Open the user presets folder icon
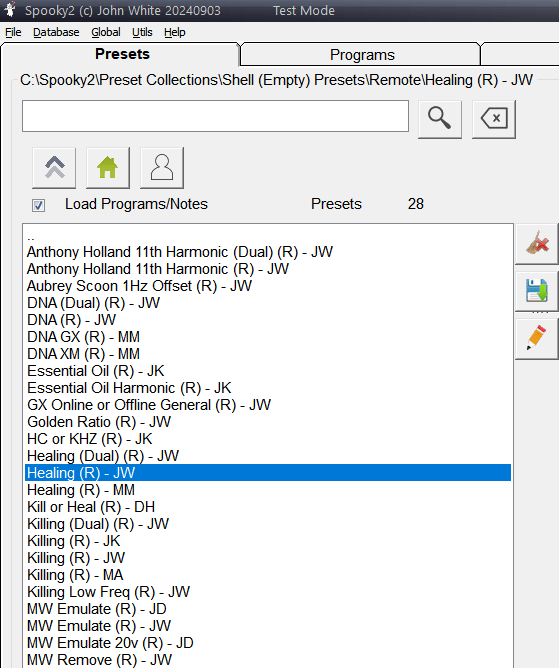The width and height of the screenshot is (559, 668). pyautogui.click(x=162, y=168)
